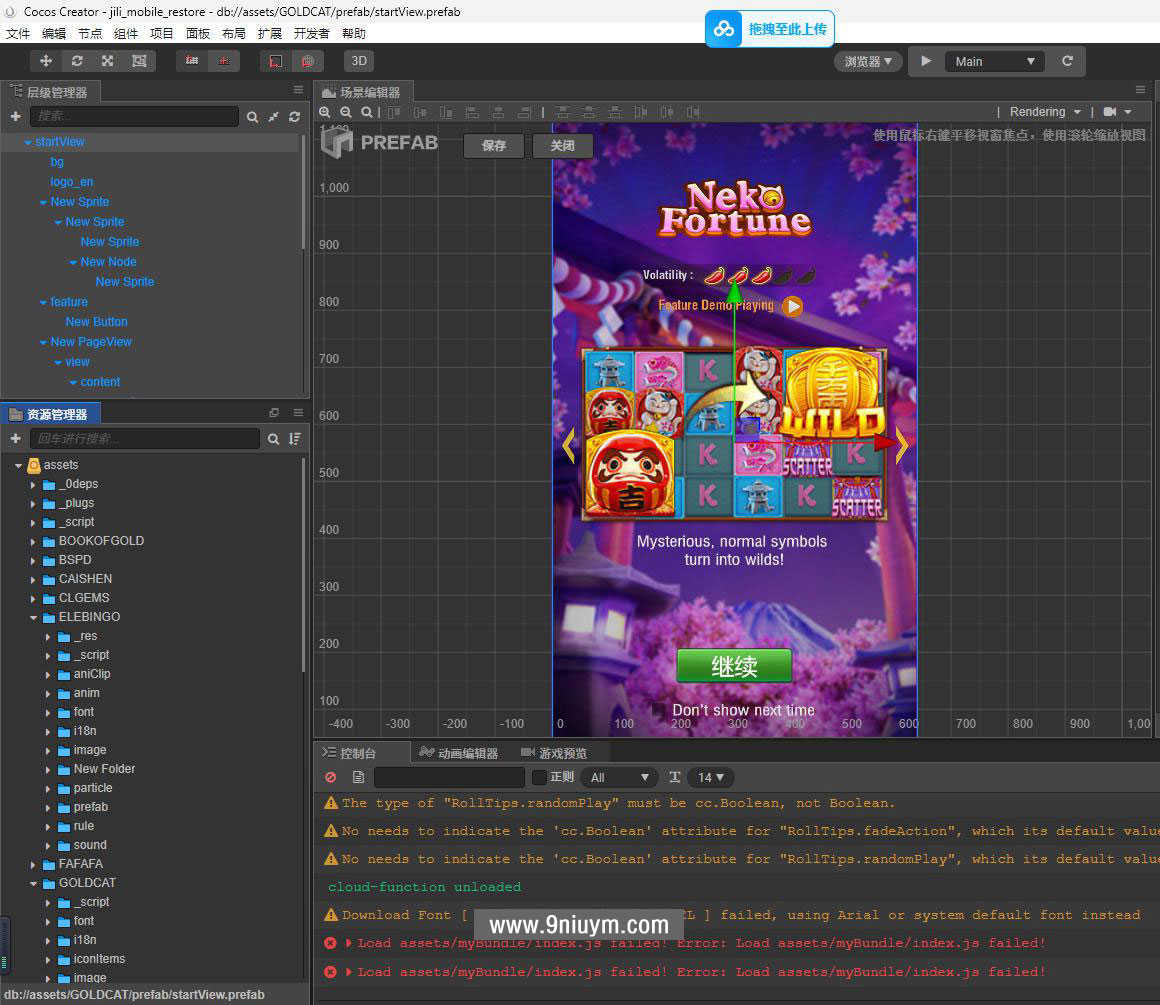Tick the Don't show next time checkbox

[659, 710]
